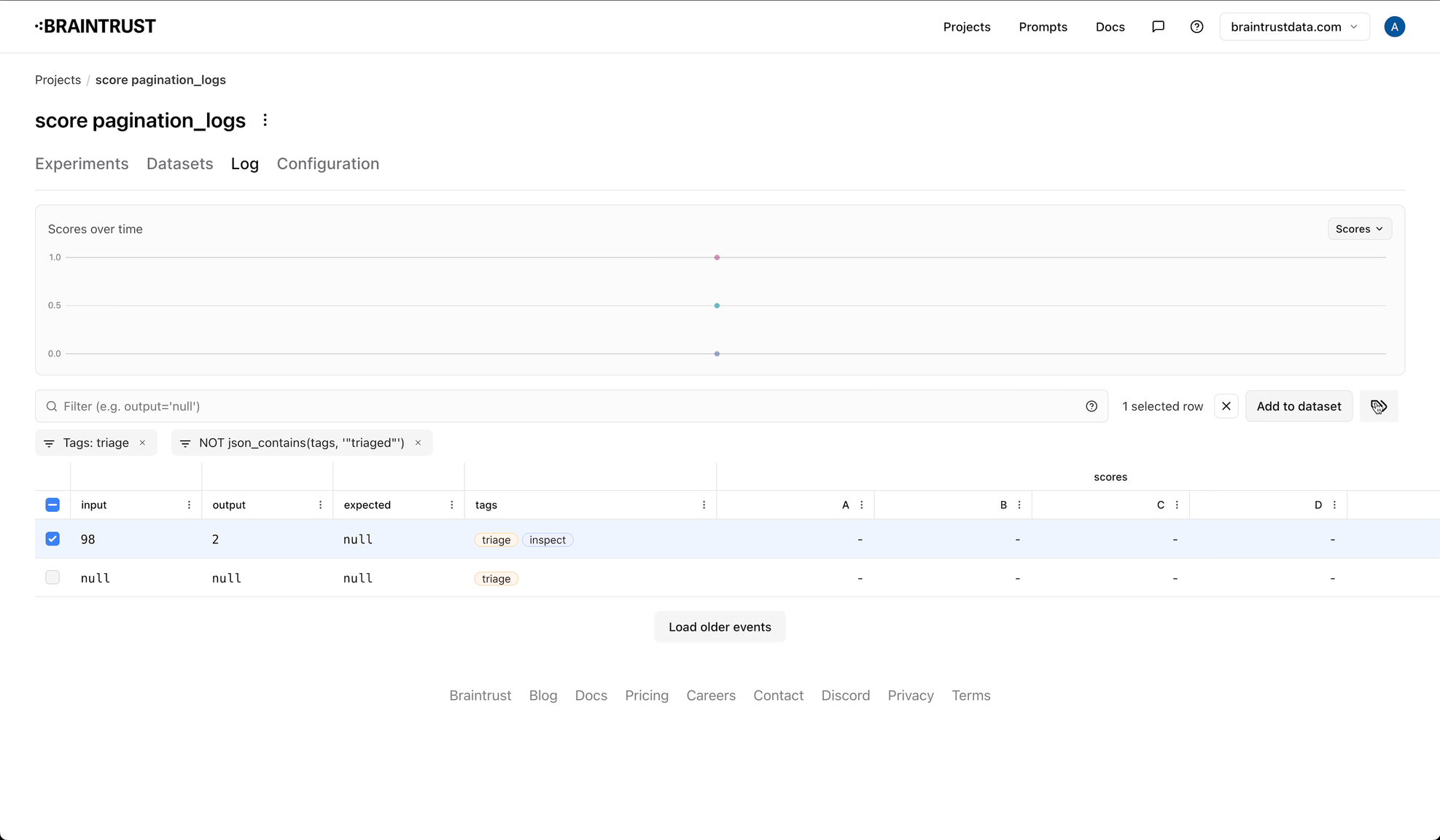Click the pink data point at 1.0

(x=717, y=257)
